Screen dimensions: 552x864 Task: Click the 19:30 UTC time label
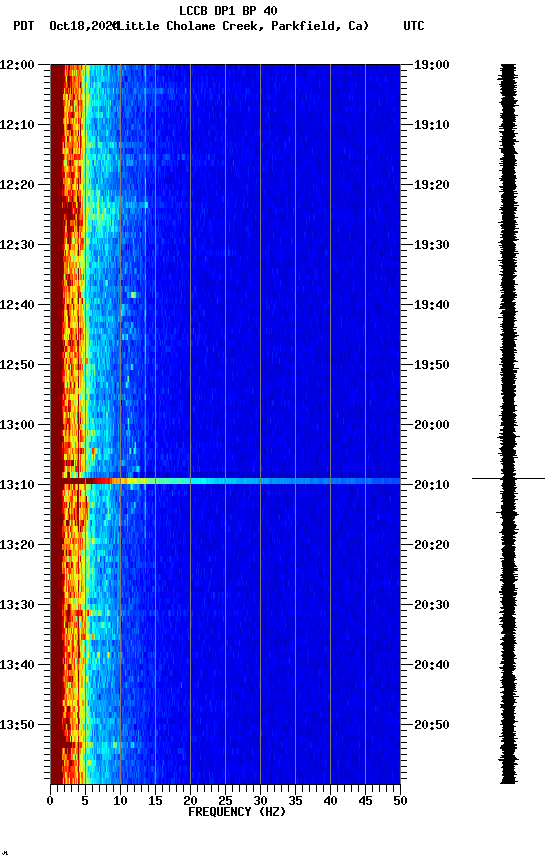[432, 245]
